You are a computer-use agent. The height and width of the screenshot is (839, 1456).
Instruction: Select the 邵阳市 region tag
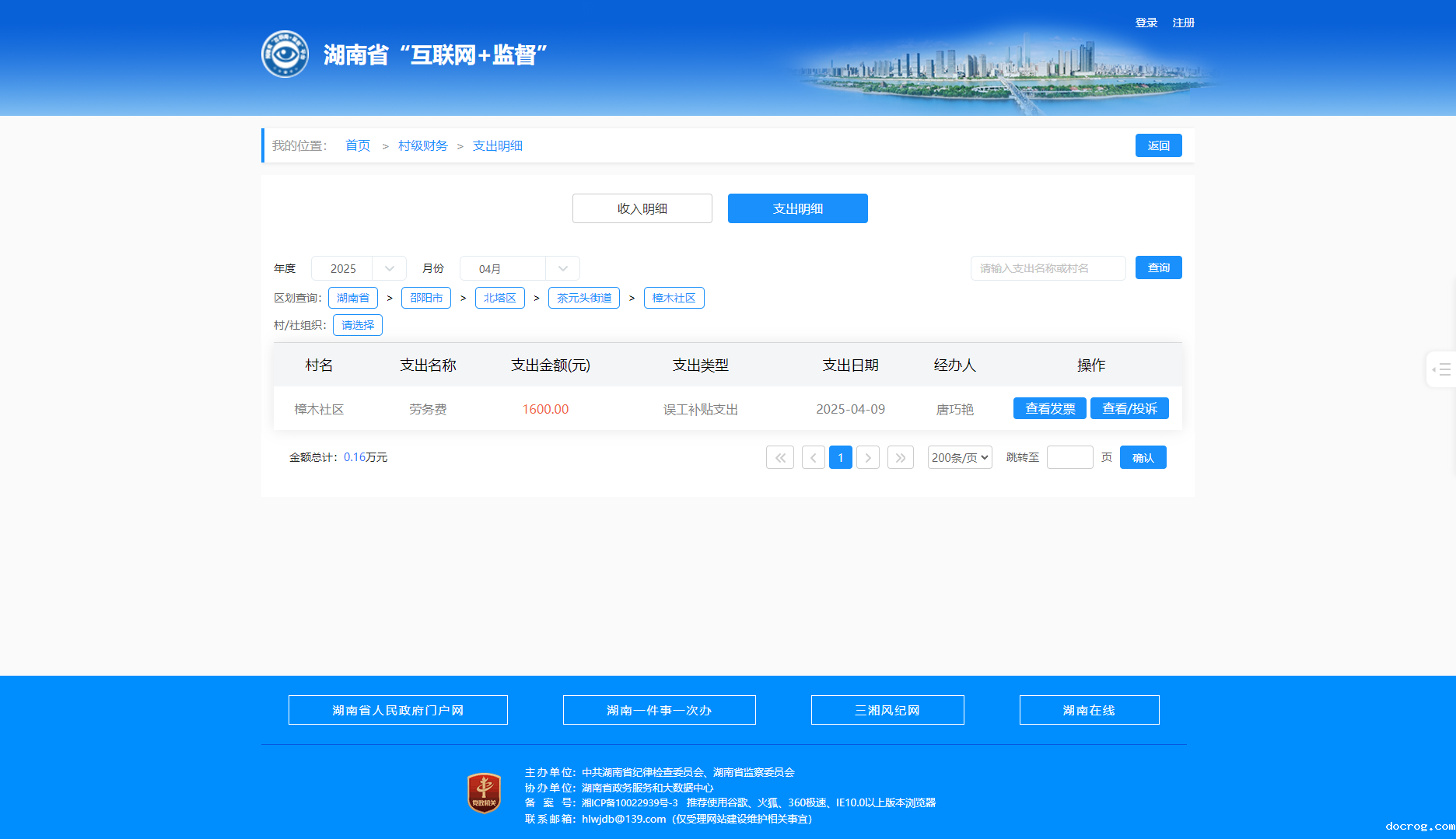(426, 298)
